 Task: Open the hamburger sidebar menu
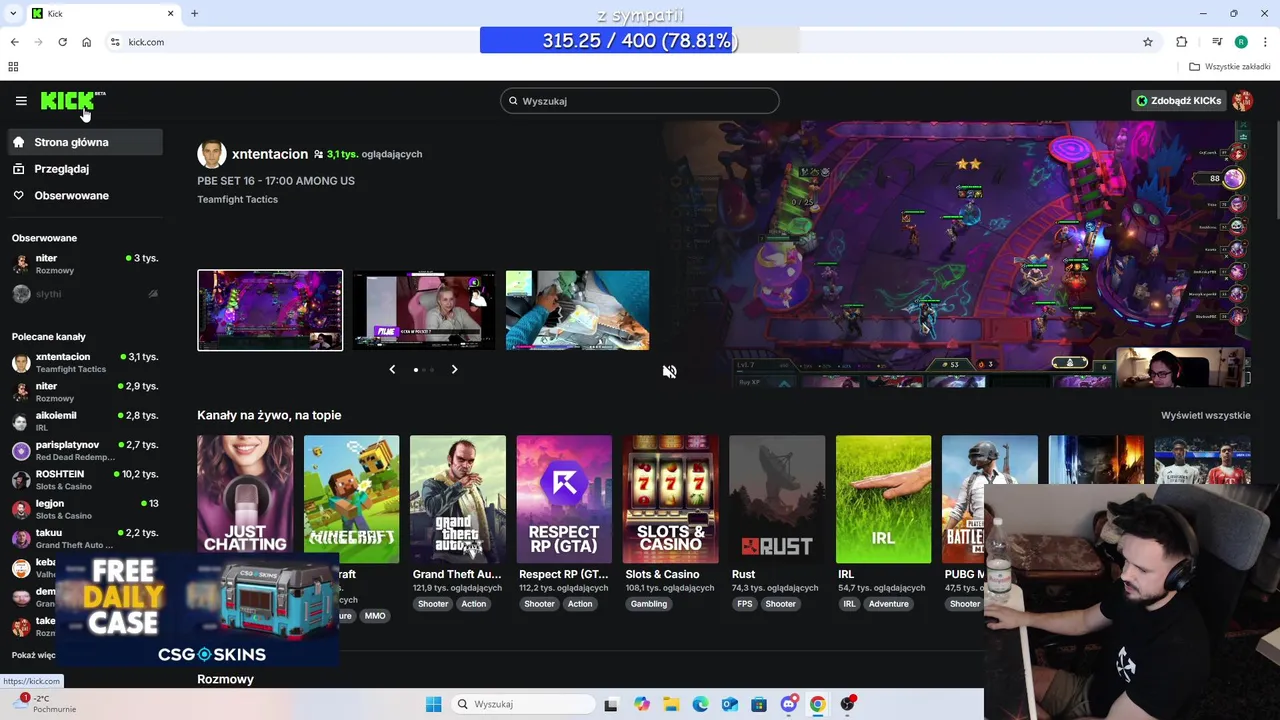pyautogui.click(x=21, y=101)
